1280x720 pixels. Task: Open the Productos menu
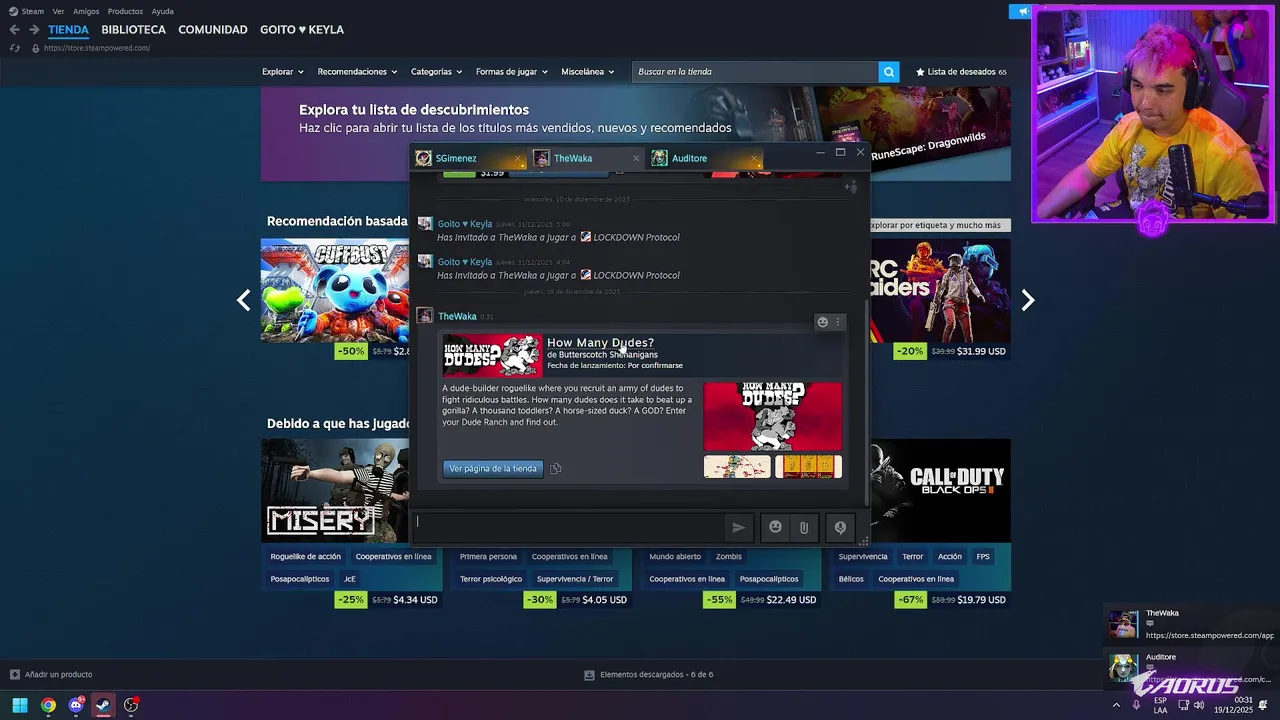pos(125,12)
